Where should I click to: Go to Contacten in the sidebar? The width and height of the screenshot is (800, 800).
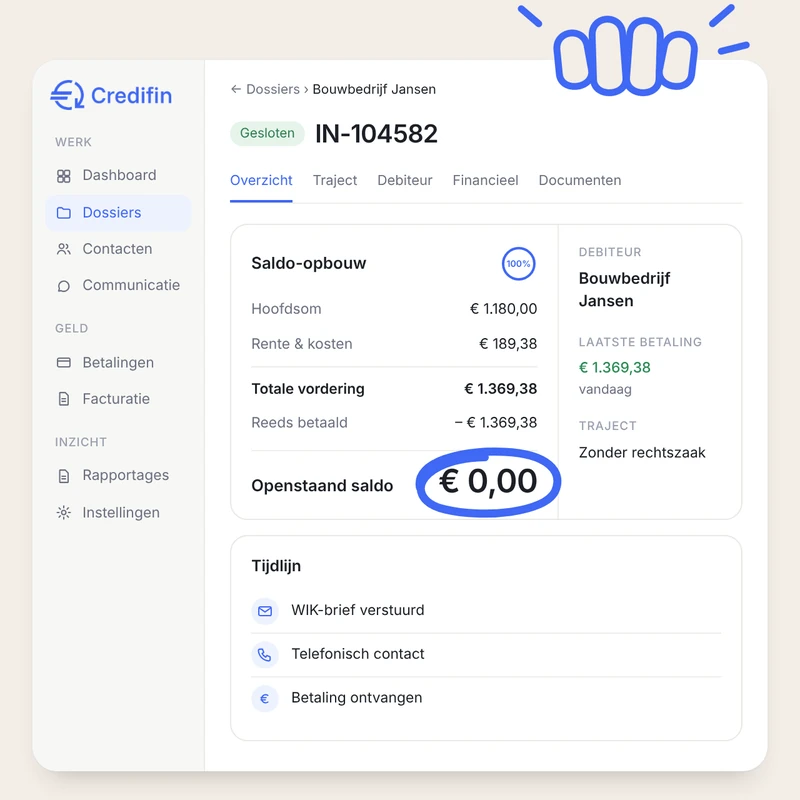[x=118, y=249]
